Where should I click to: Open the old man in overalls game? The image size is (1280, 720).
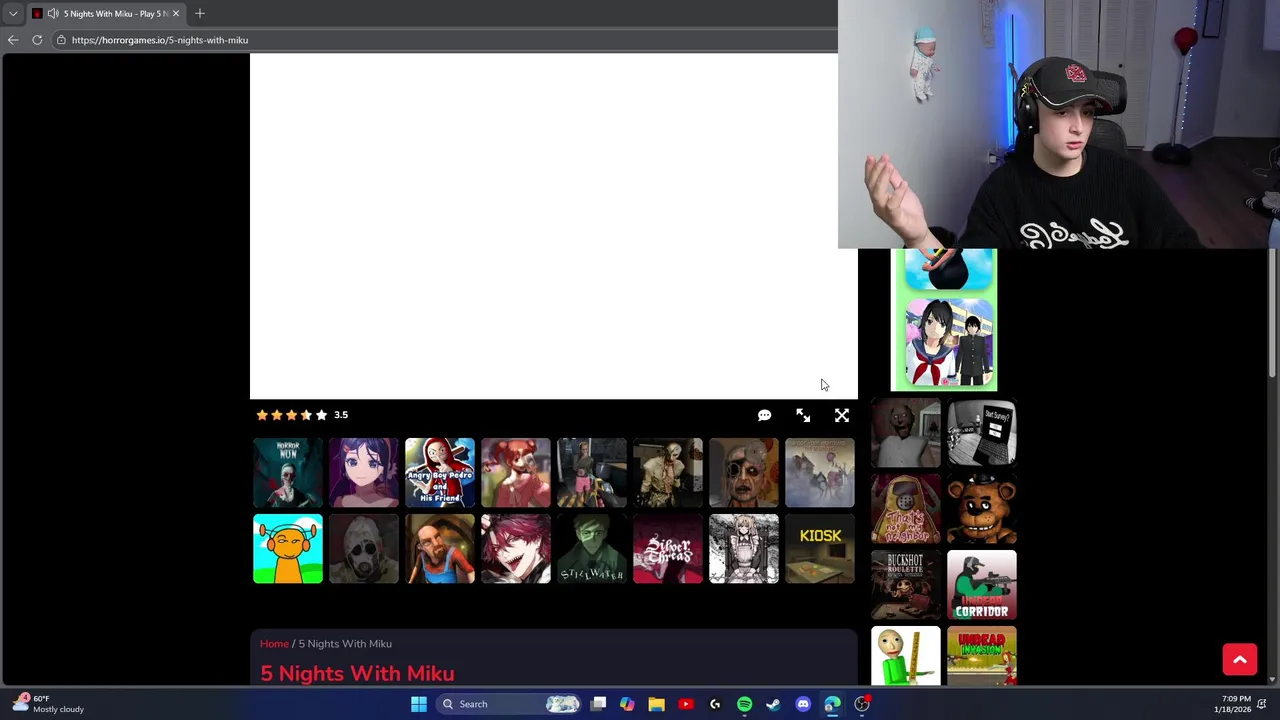(x=440, y=549)
